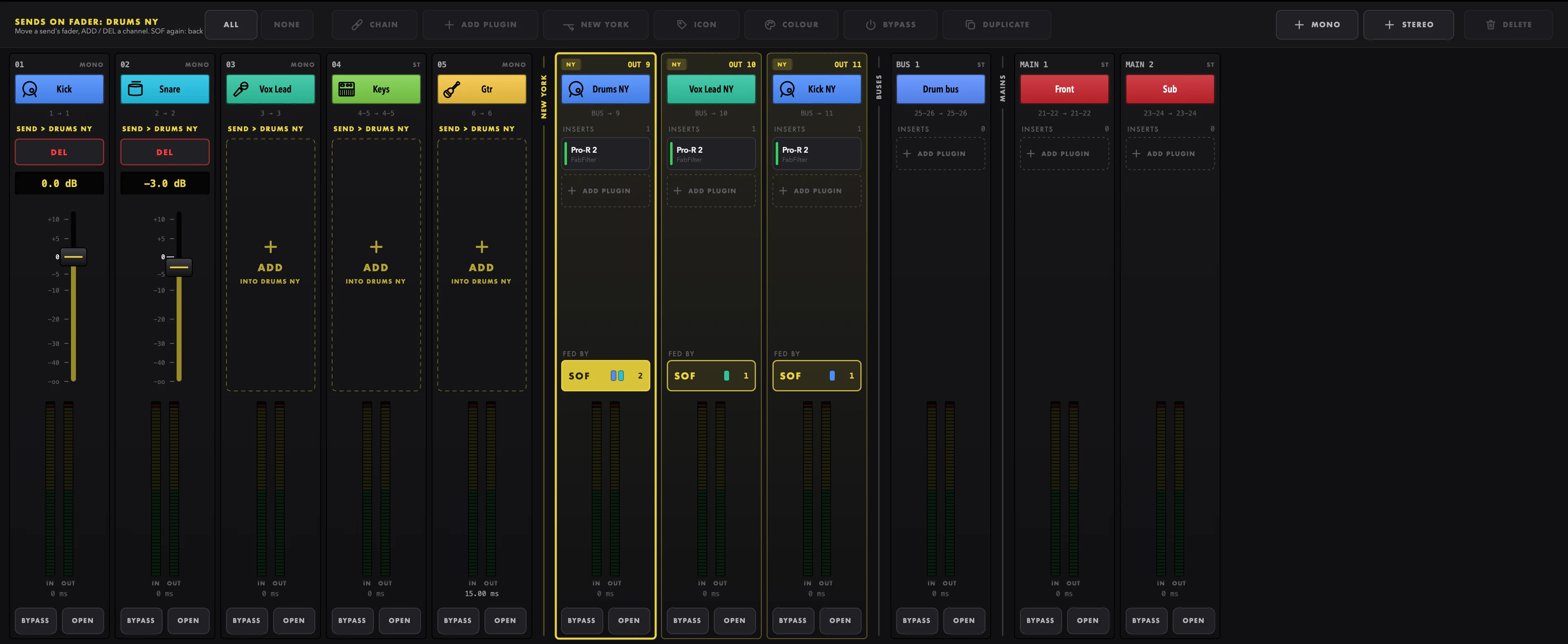The image size is (1568, 644).
Task: Click the Snare send fader handle
Action: [x=179, y=267]
